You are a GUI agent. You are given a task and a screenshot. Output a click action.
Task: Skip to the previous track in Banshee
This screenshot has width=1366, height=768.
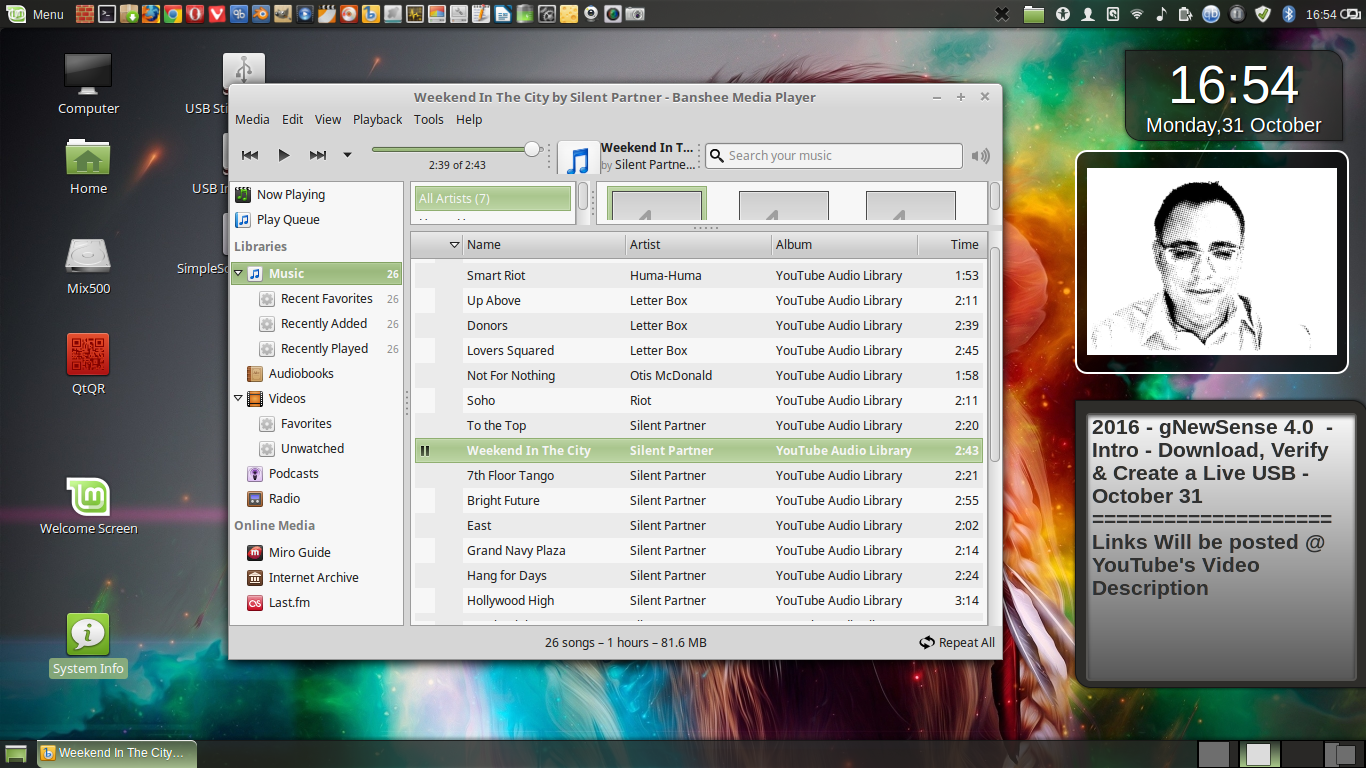click(250, 155)
